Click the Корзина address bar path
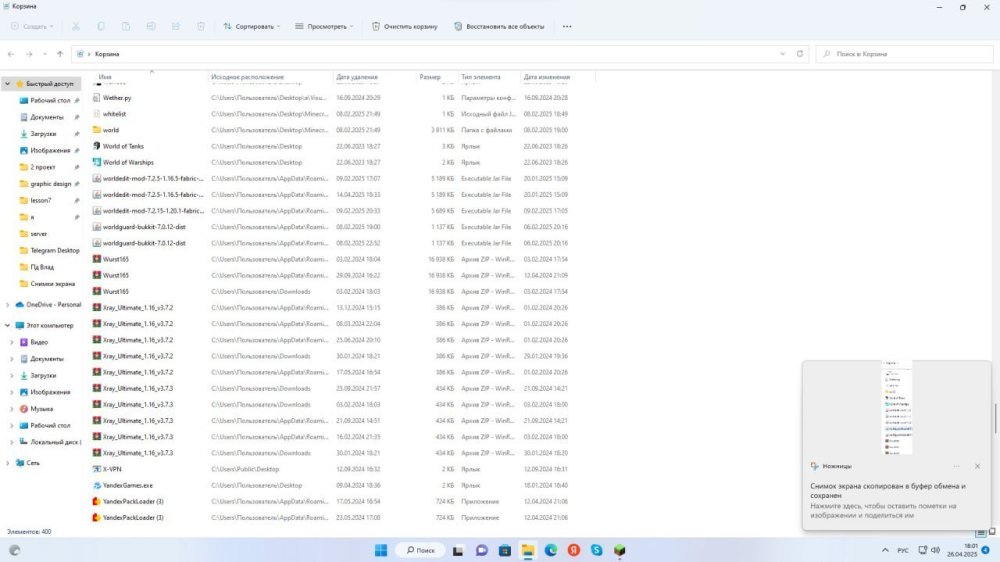The width and height of the screenshot is (1000, 562). click(107, 54)
